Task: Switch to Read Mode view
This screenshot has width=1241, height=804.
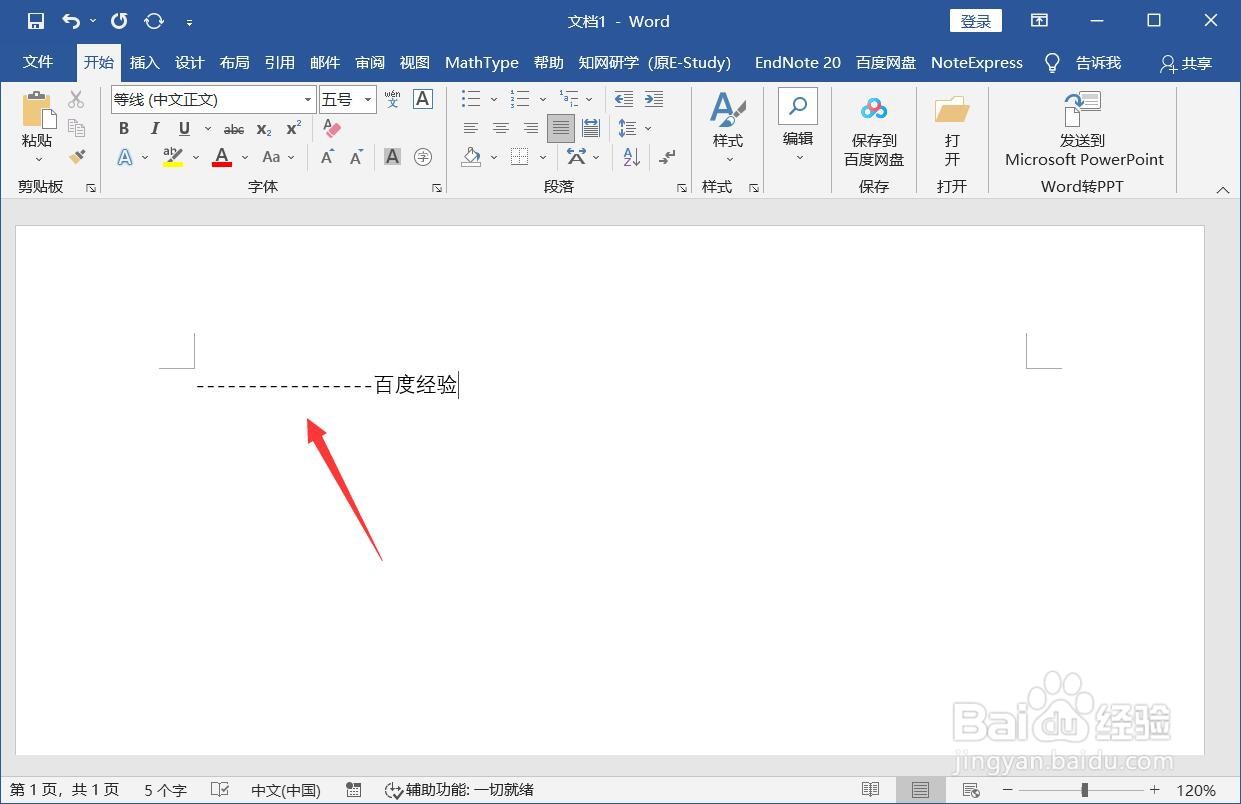Action: click(x=870, y=790)
